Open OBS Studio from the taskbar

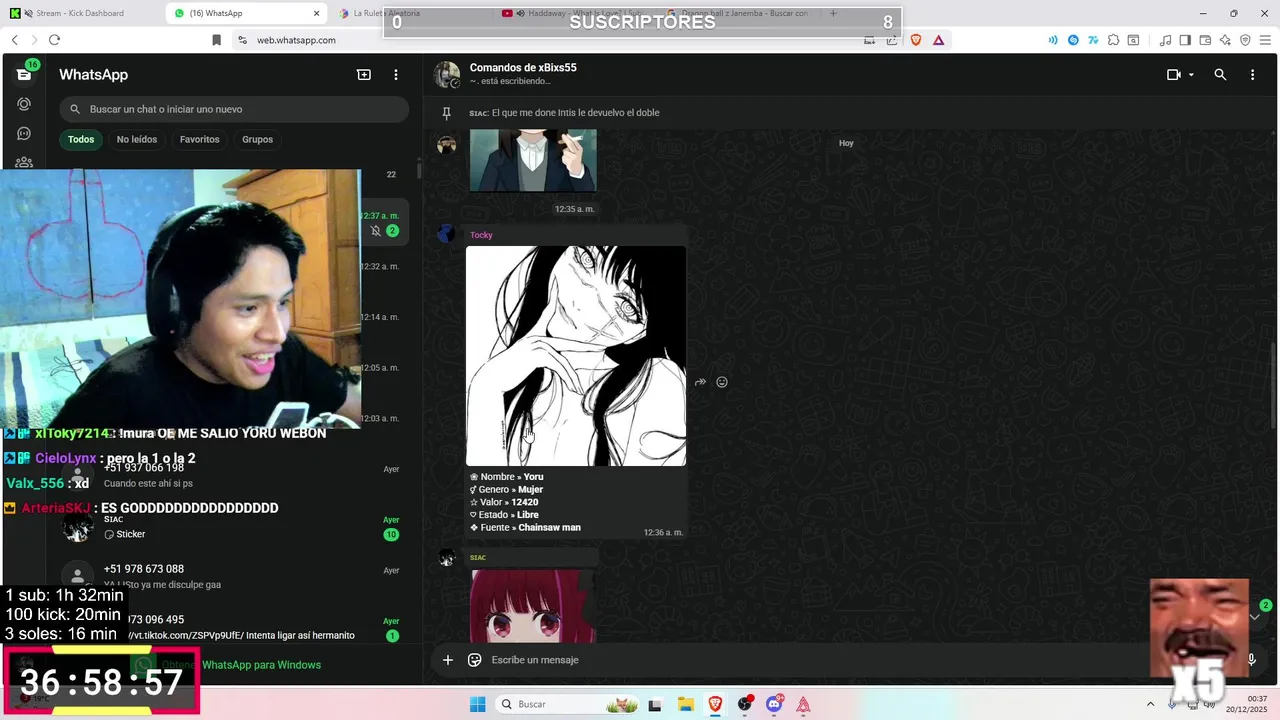coord(744,704)
